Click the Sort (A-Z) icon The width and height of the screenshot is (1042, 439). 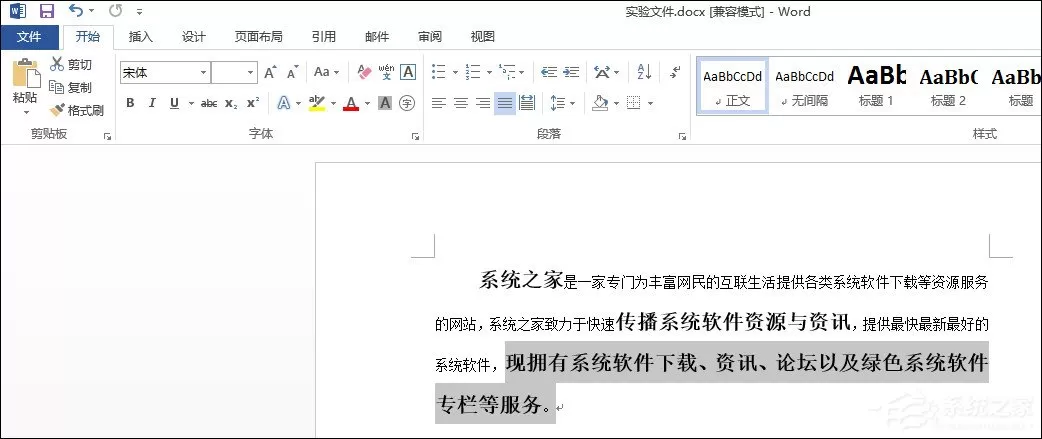coord(644,72)
